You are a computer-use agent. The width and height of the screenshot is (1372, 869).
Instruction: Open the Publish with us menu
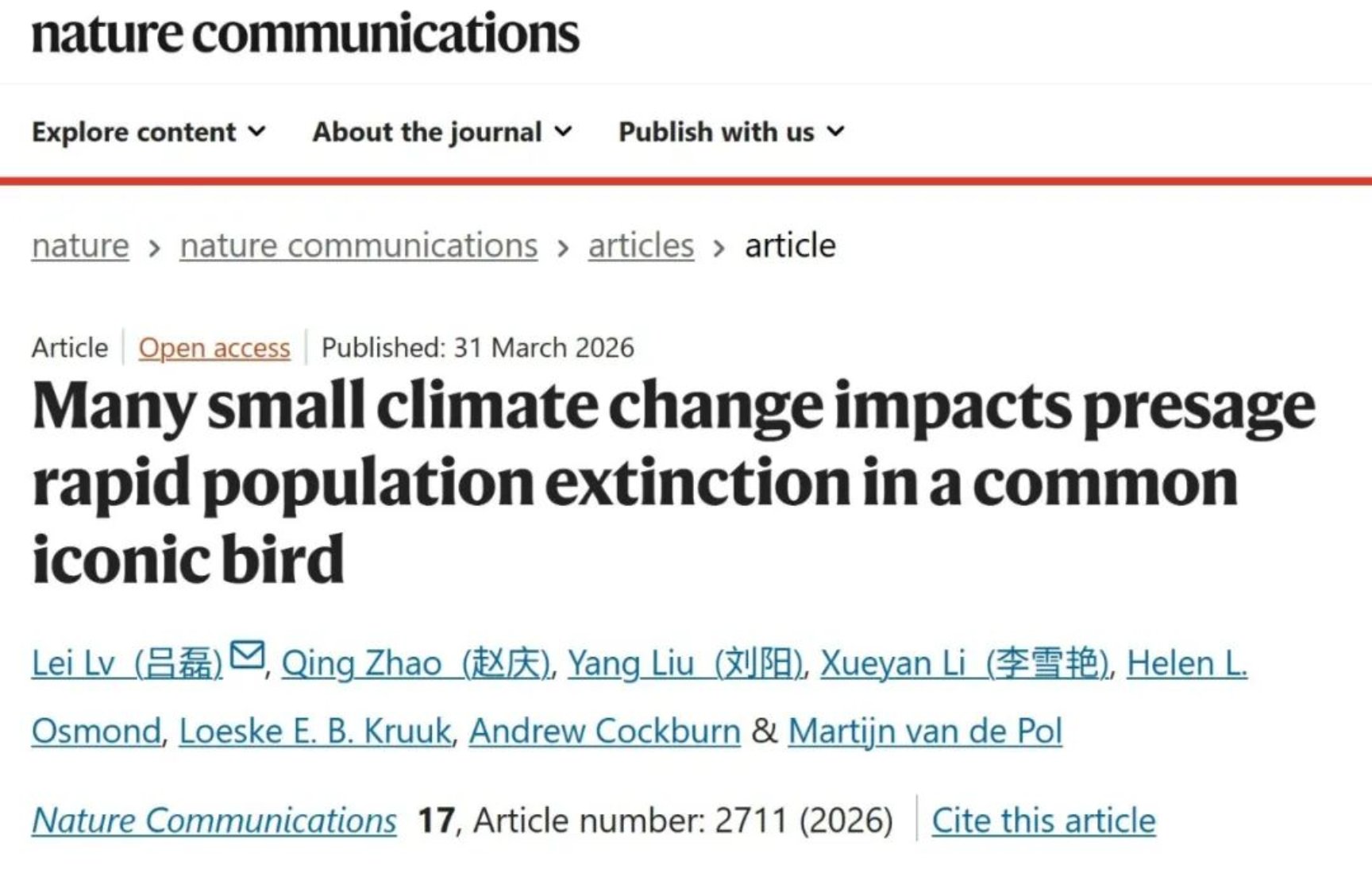pyautogui.click(x=731, y=132)
